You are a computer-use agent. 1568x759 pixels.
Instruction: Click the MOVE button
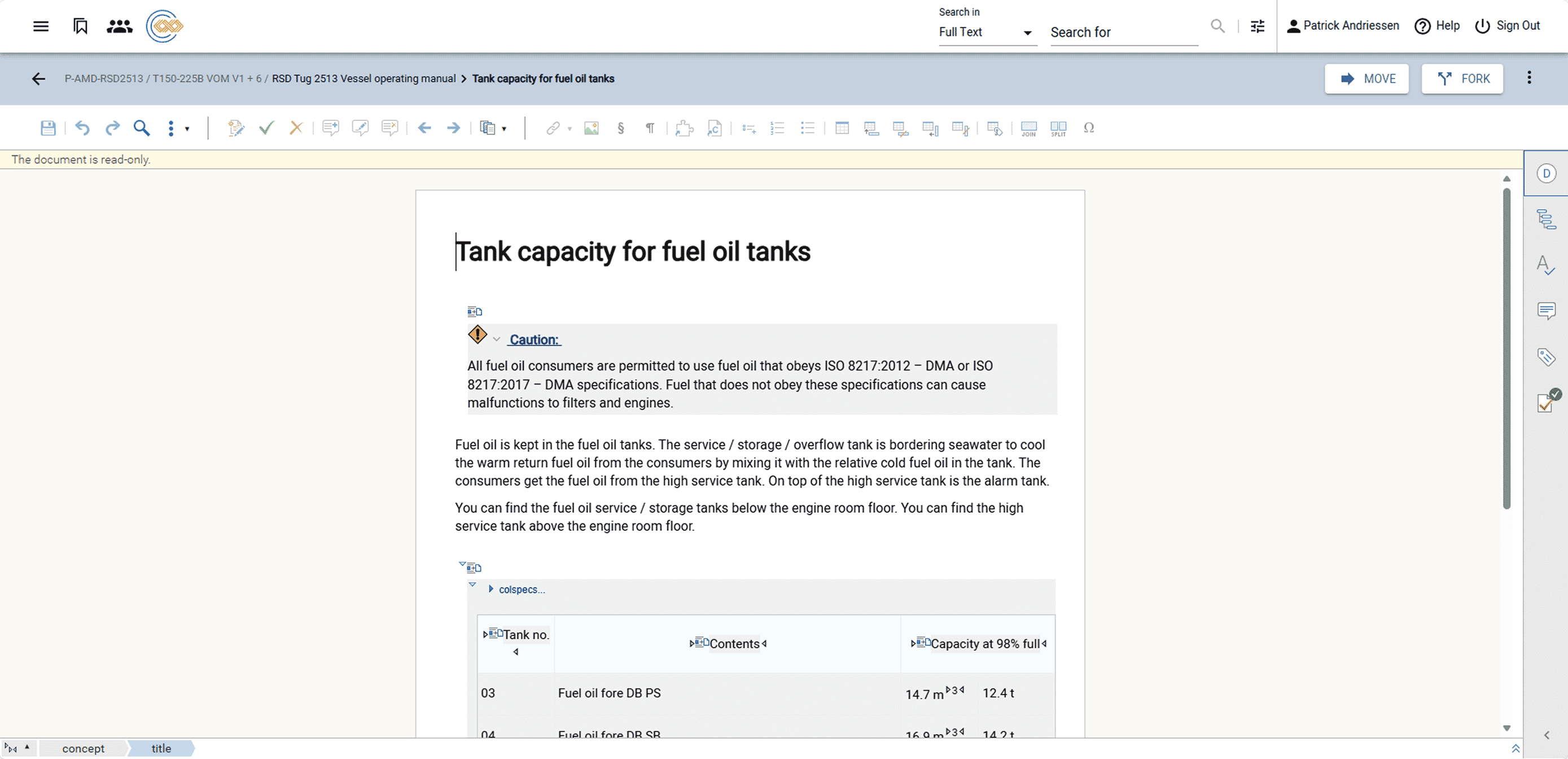point(1366,78)
